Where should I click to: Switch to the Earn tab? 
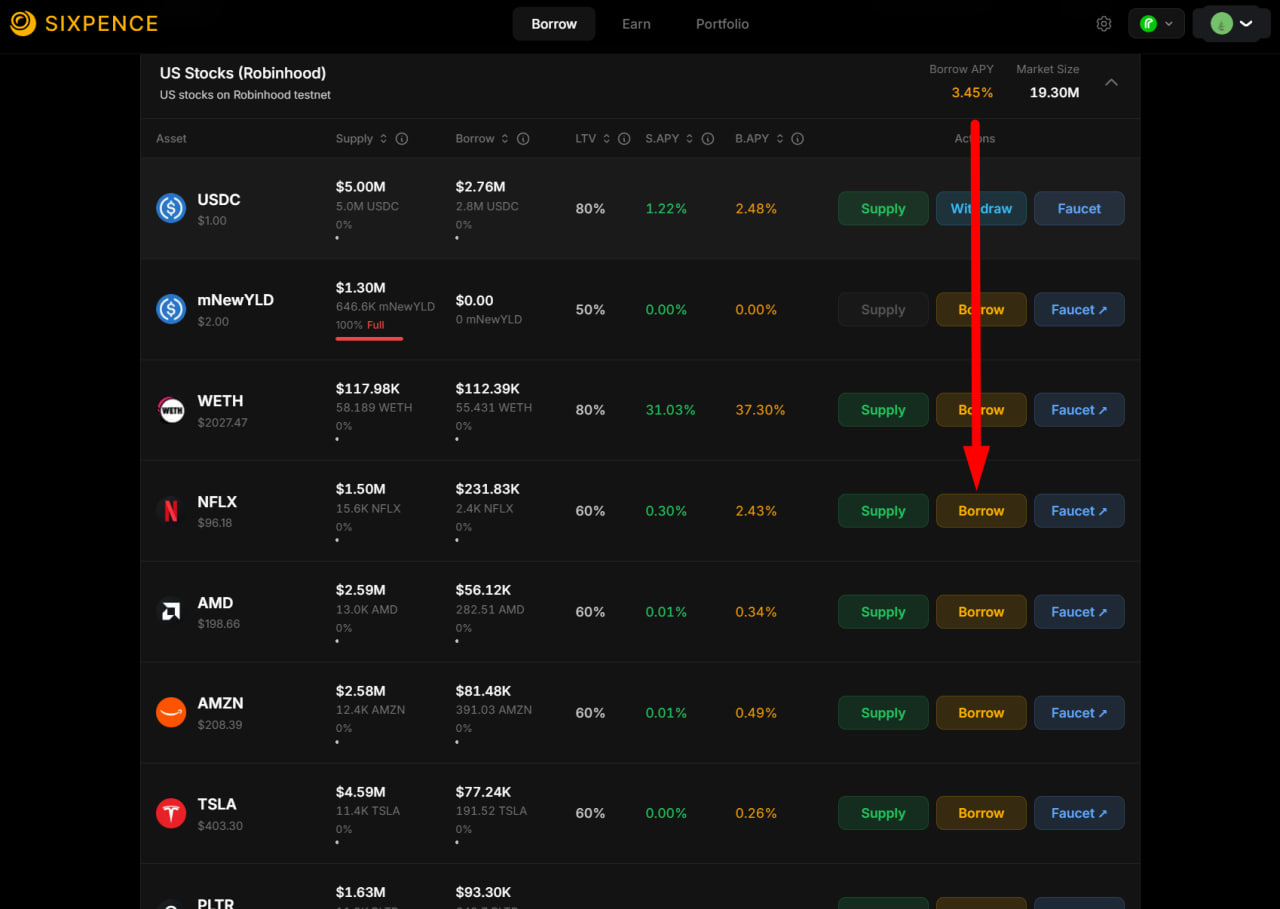tap(636, 24)
